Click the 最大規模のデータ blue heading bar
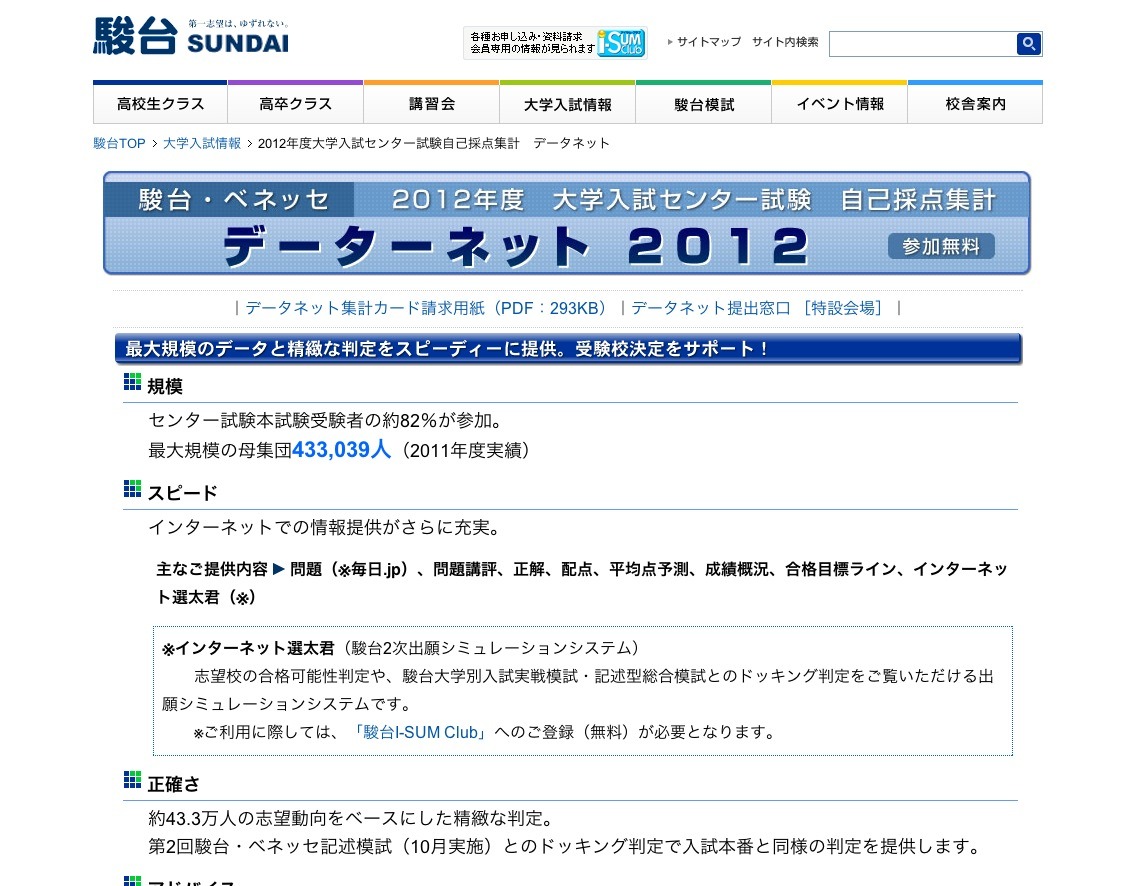This screenshot has width=1131, height=886. (568, 348)
